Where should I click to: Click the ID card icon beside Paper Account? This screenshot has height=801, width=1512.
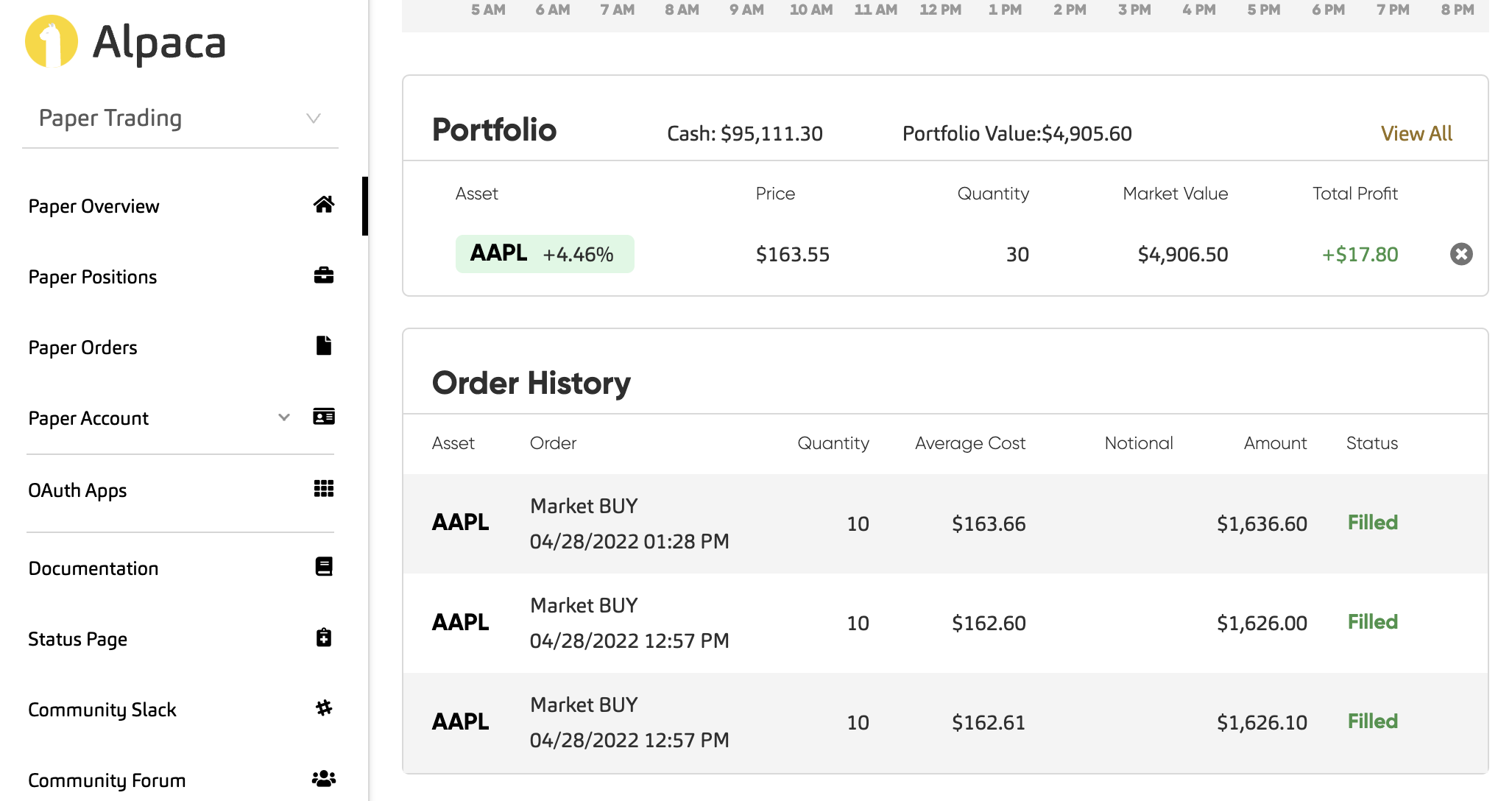[x=324, y=417]
